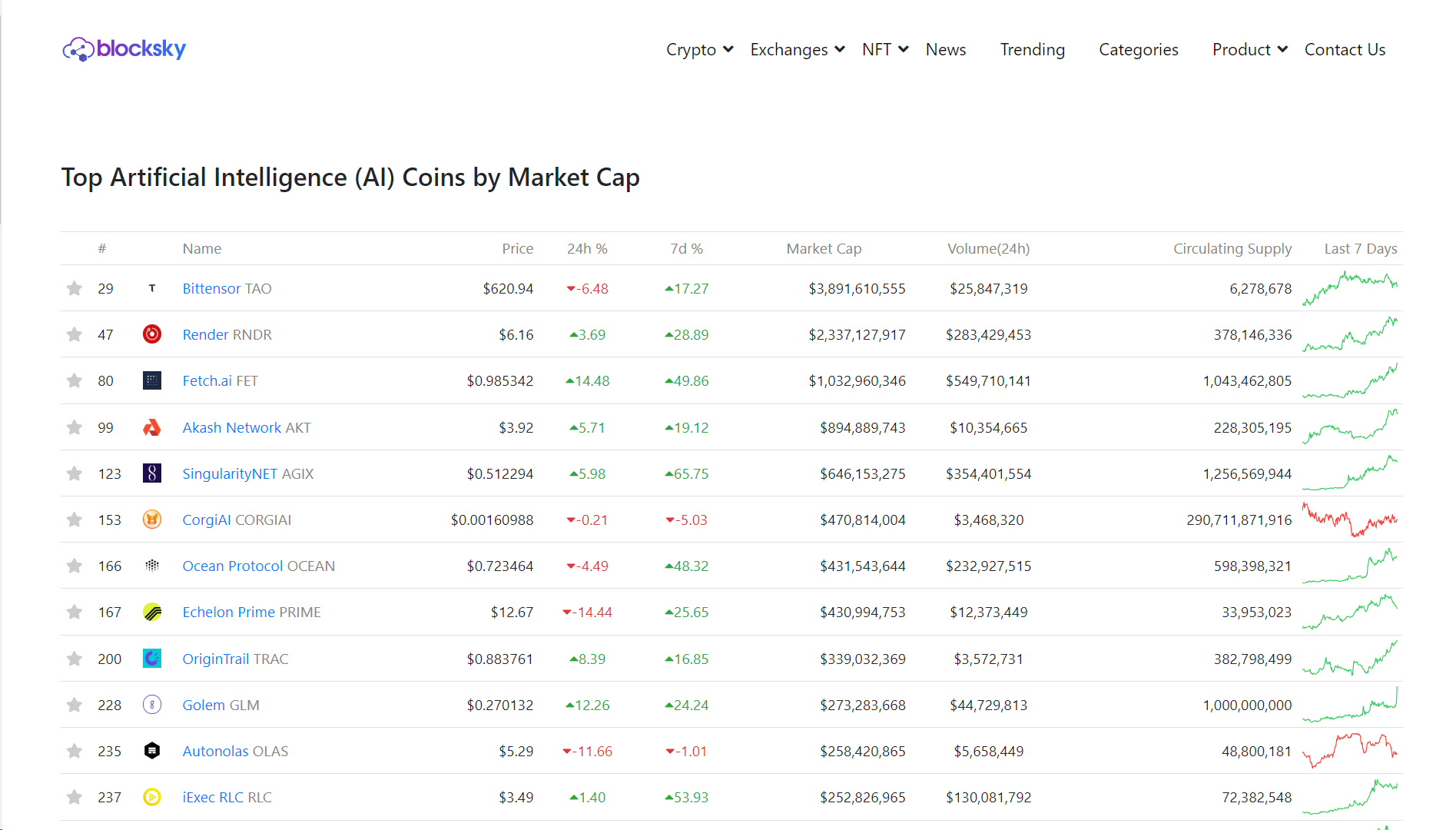
Task: Click the Echelon Prime coin icon
Action: click(152, 612)
